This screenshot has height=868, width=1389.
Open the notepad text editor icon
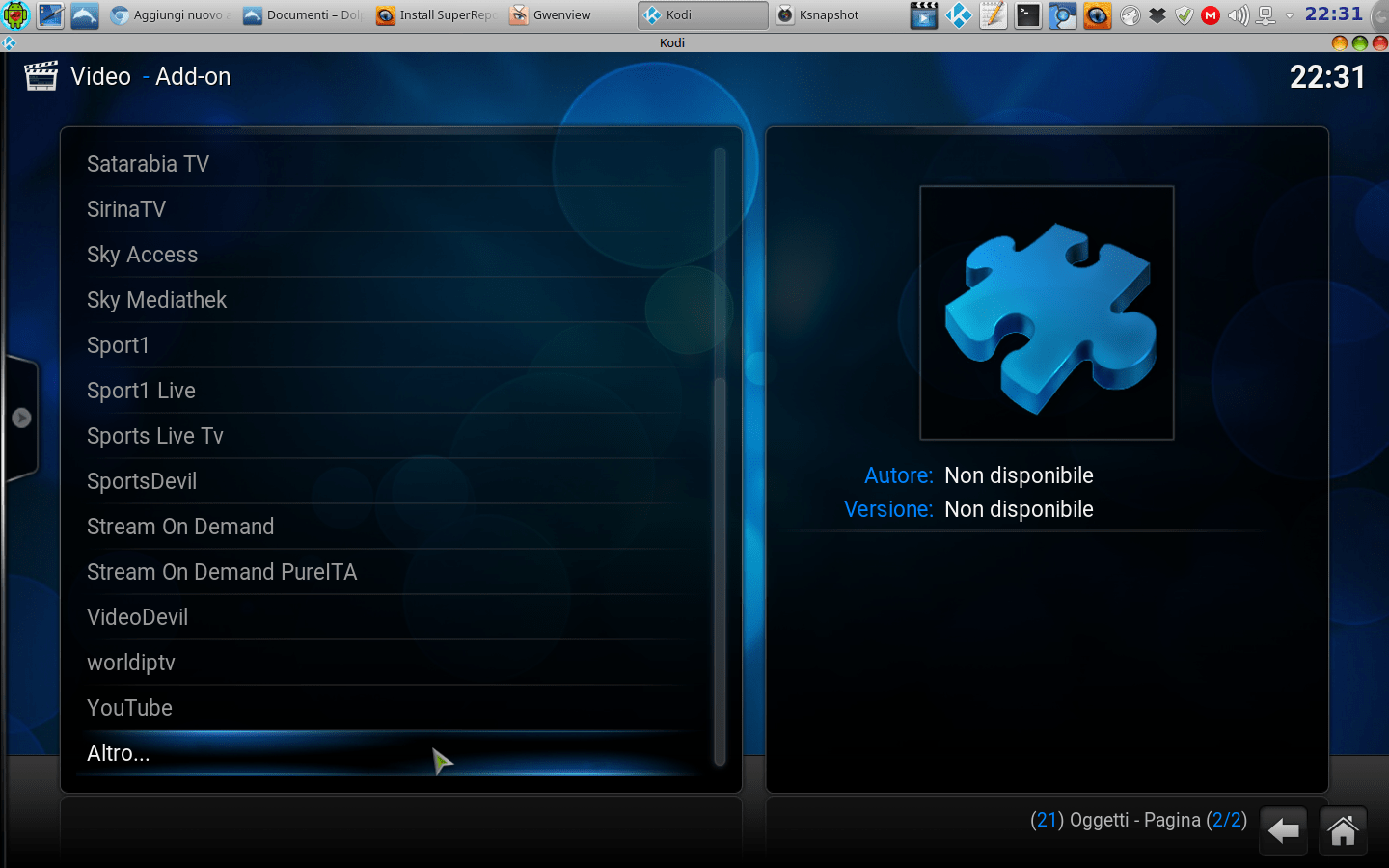[x=994, y=15]
